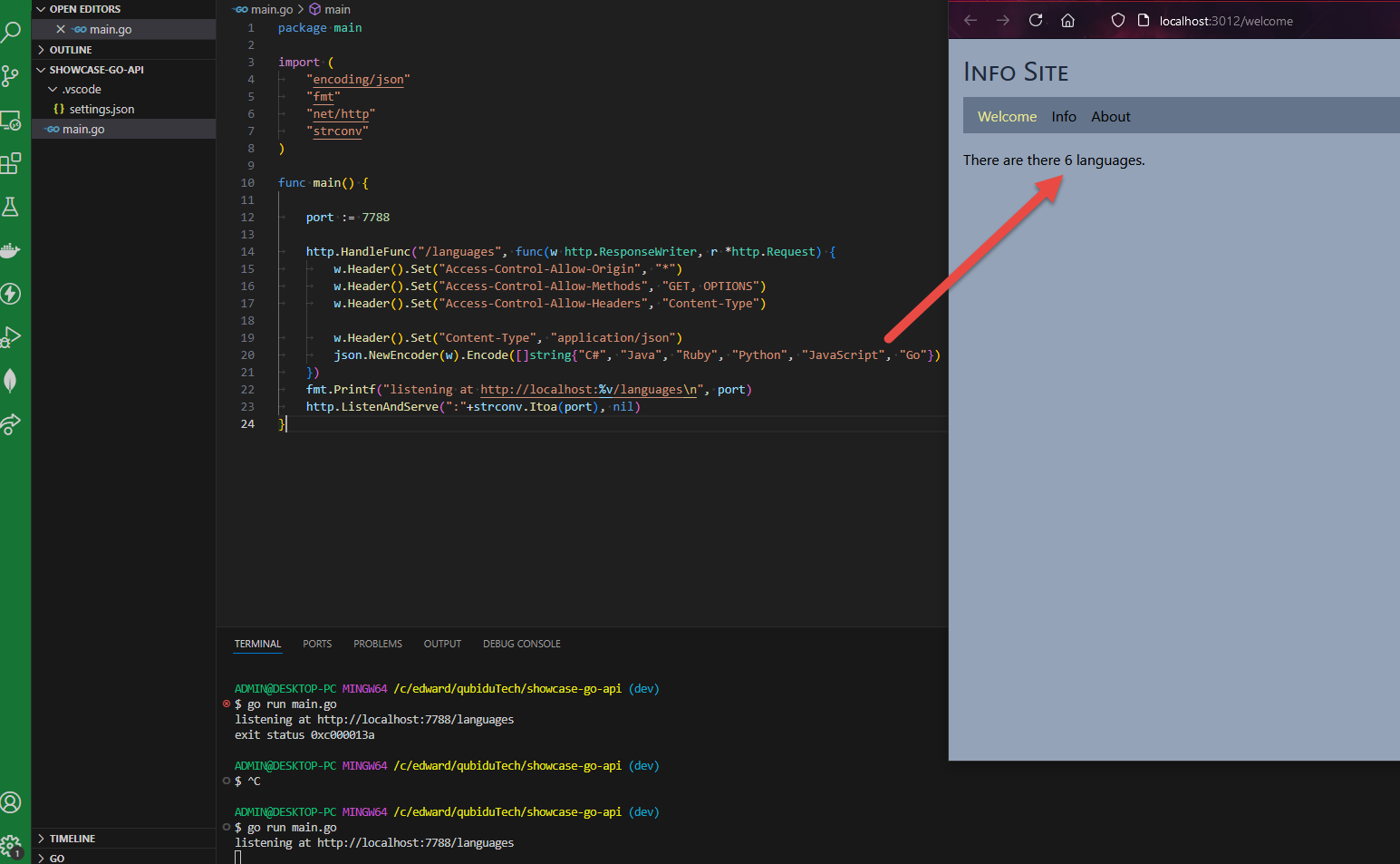Close main.go in Open Editors
1400x864 pixels.
coord(61,29)
